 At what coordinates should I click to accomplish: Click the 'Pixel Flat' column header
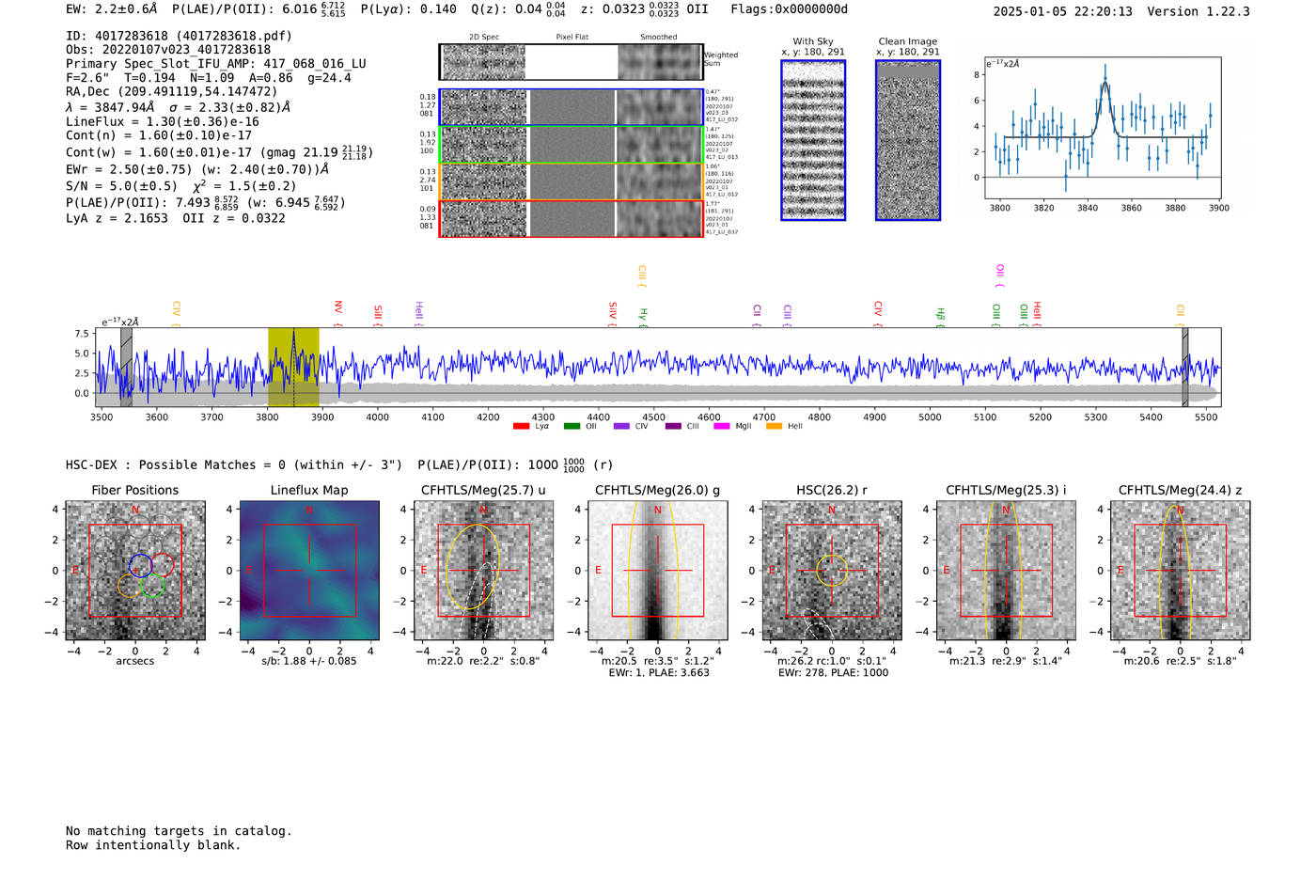tap(572, 38)
